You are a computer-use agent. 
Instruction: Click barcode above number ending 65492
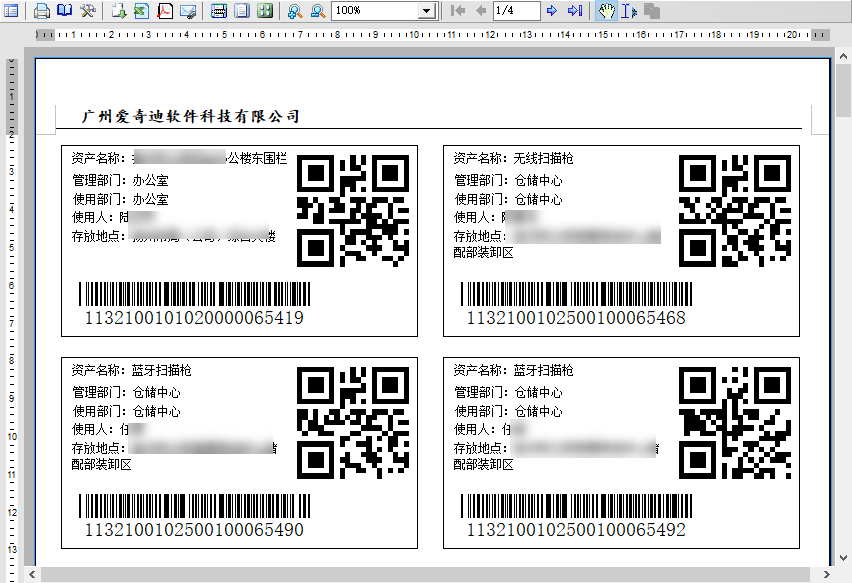point(577,506)
